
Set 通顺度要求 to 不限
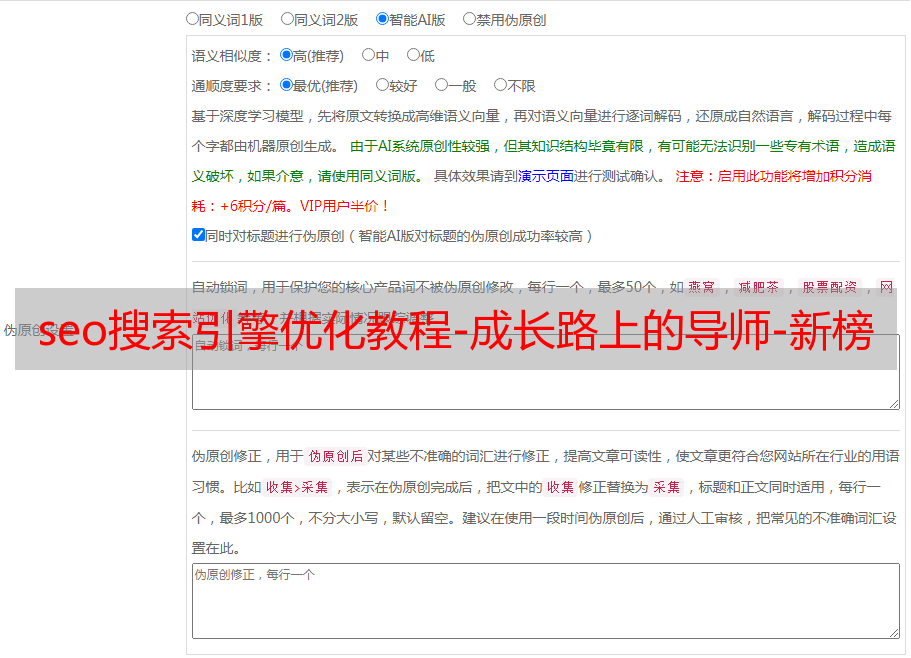tap(500, 85)
